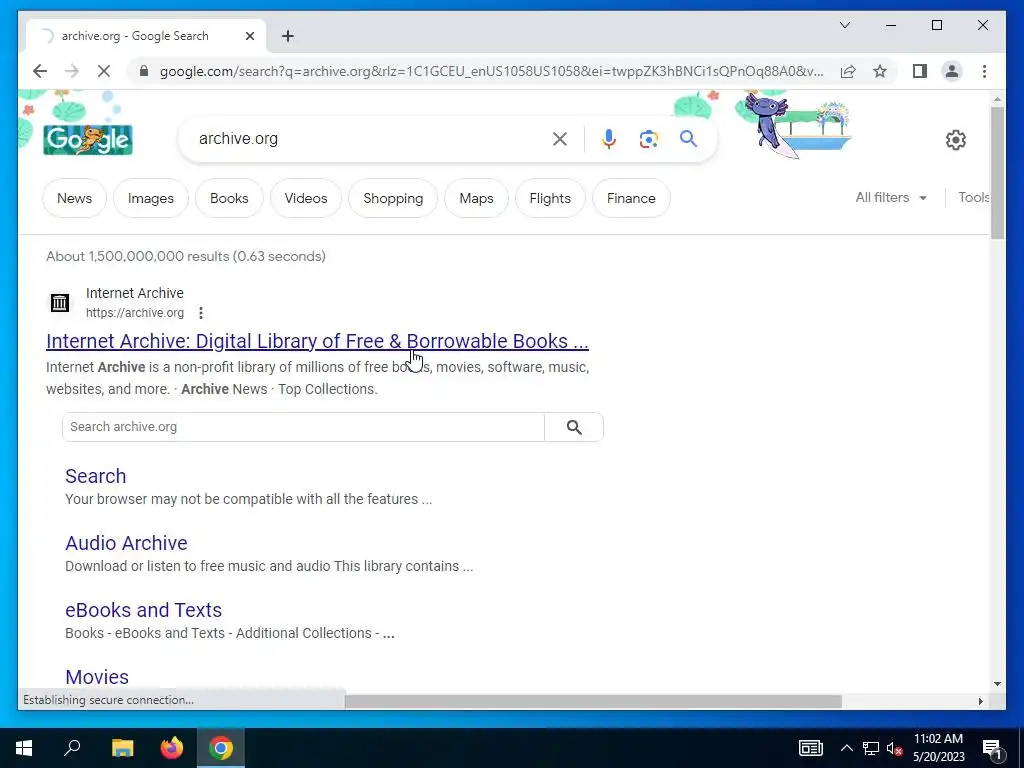
Task: Bookmark this tab with star icon
Action: click(x=880, y=71)
